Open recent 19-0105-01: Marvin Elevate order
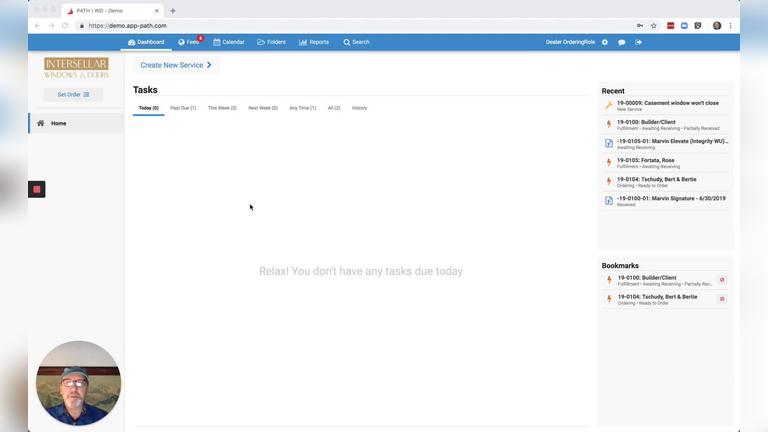 [665, 144]
